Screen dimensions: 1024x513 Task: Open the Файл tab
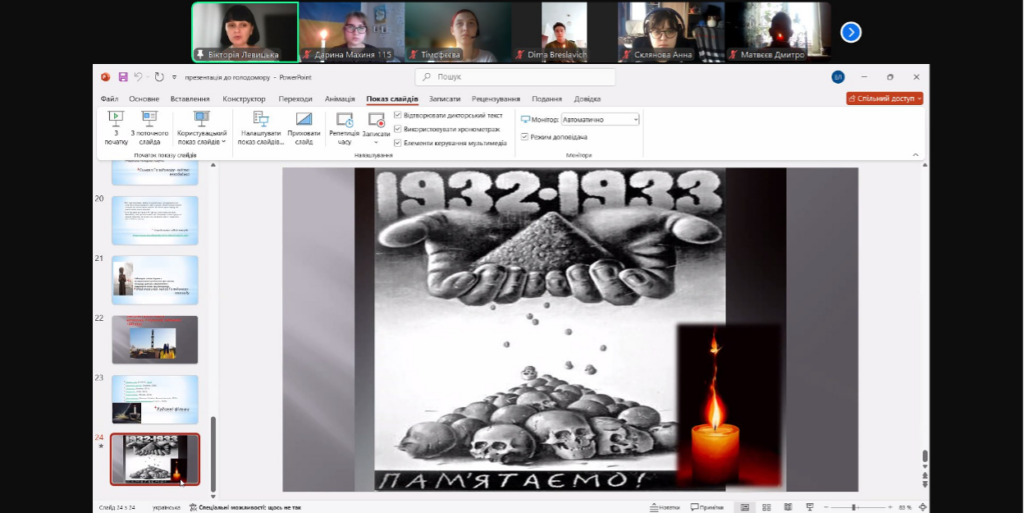(110, 99)
